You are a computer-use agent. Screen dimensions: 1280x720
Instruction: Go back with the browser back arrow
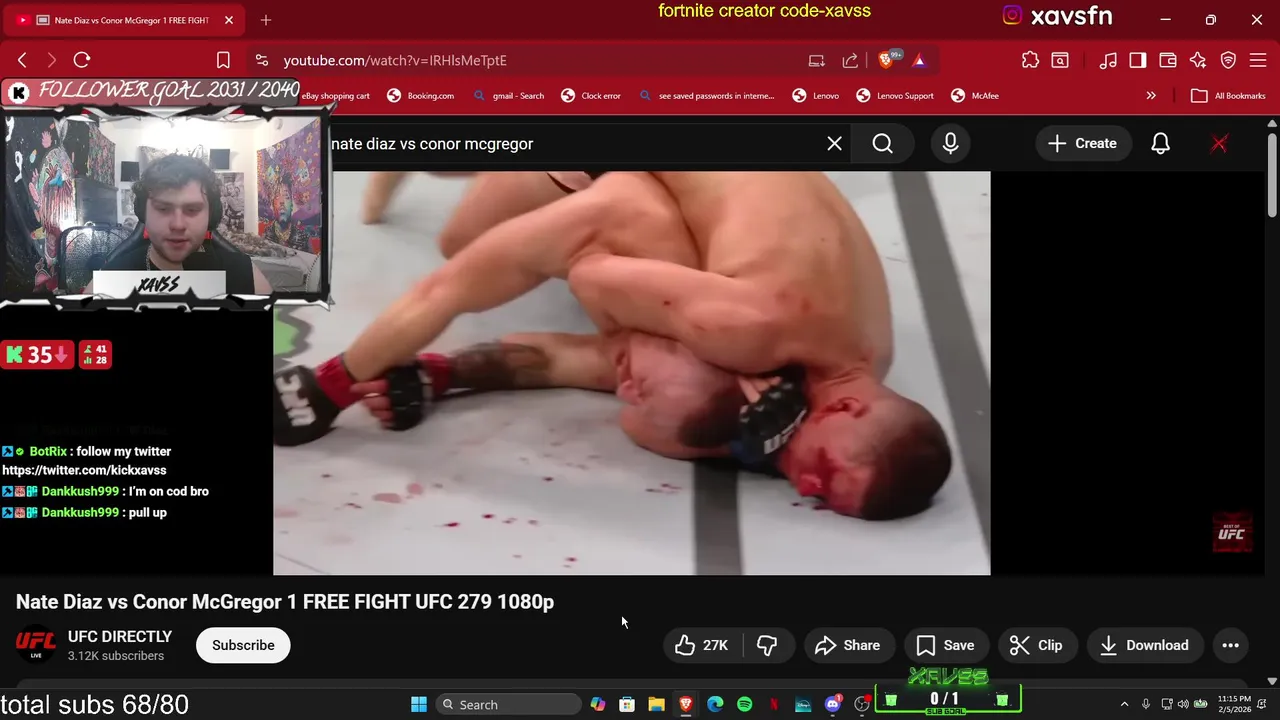(22, 60)
